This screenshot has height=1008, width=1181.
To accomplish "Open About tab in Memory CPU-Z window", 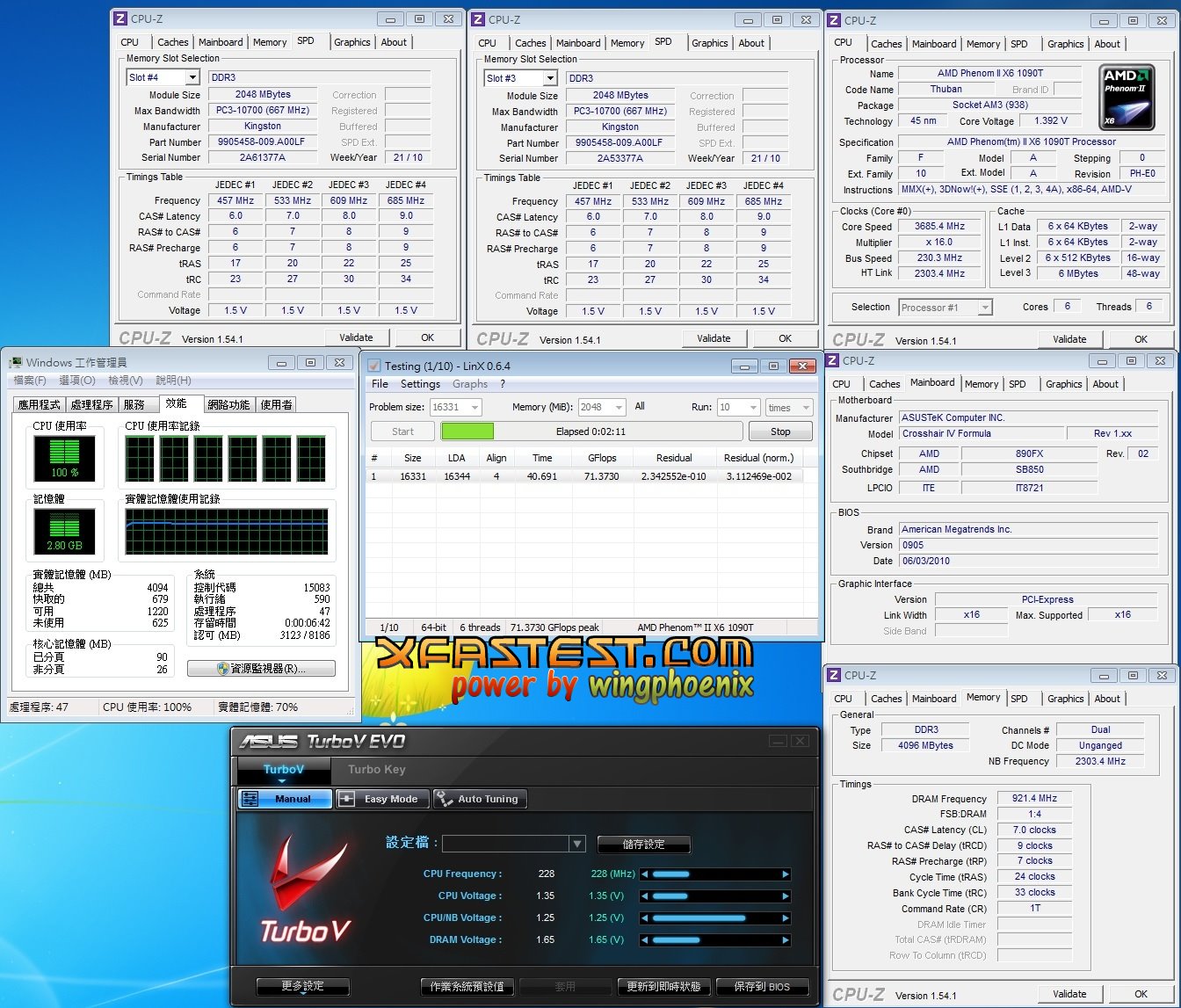I will [1107, 699].
